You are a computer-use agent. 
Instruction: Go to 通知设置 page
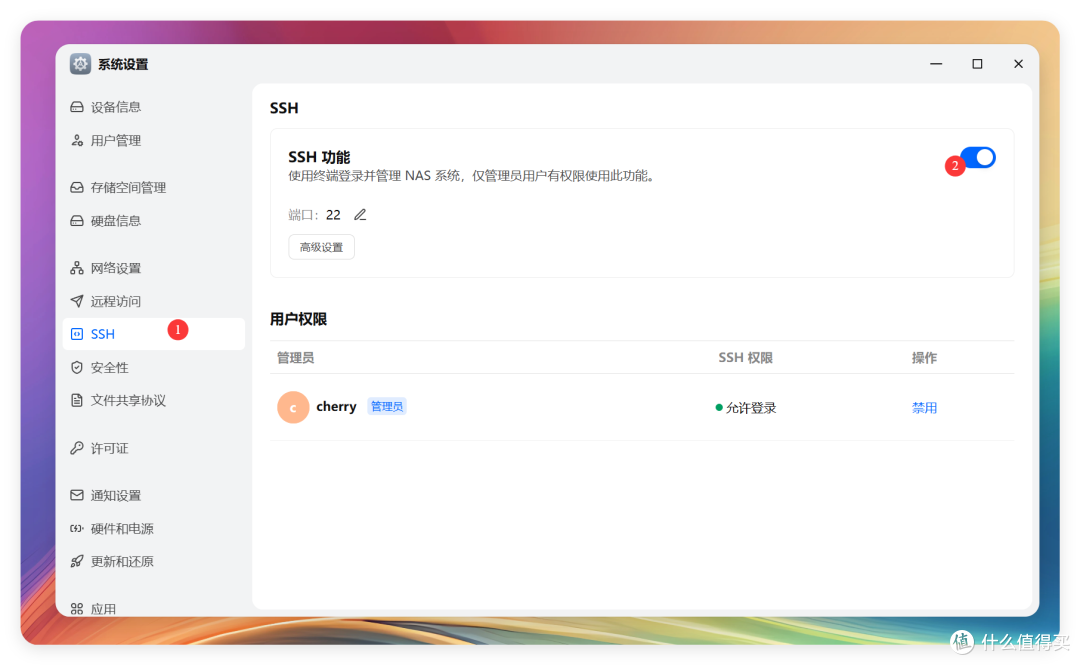154,495
